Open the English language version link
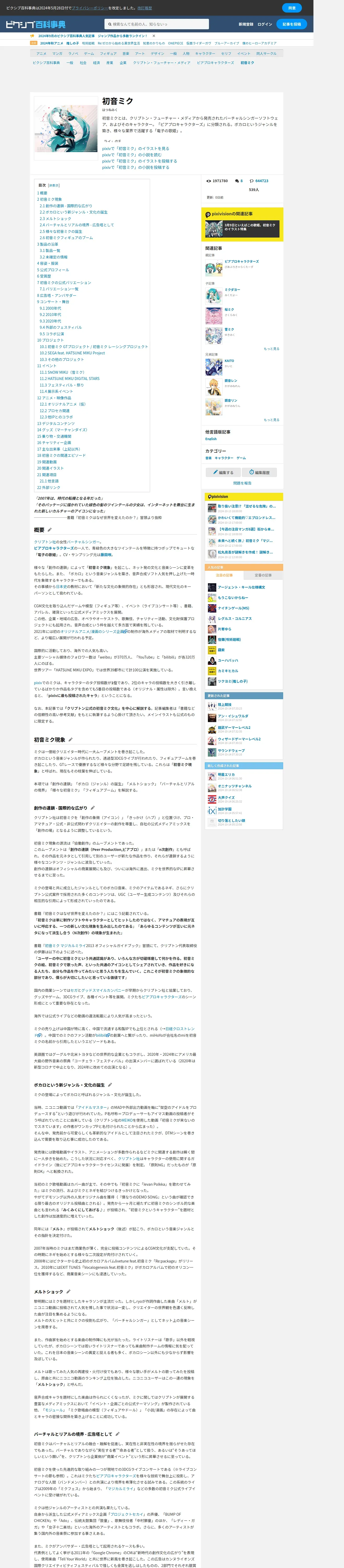The height and width of the screenshot is (1568, 344). pyautogui.click(x=211, y=439)
